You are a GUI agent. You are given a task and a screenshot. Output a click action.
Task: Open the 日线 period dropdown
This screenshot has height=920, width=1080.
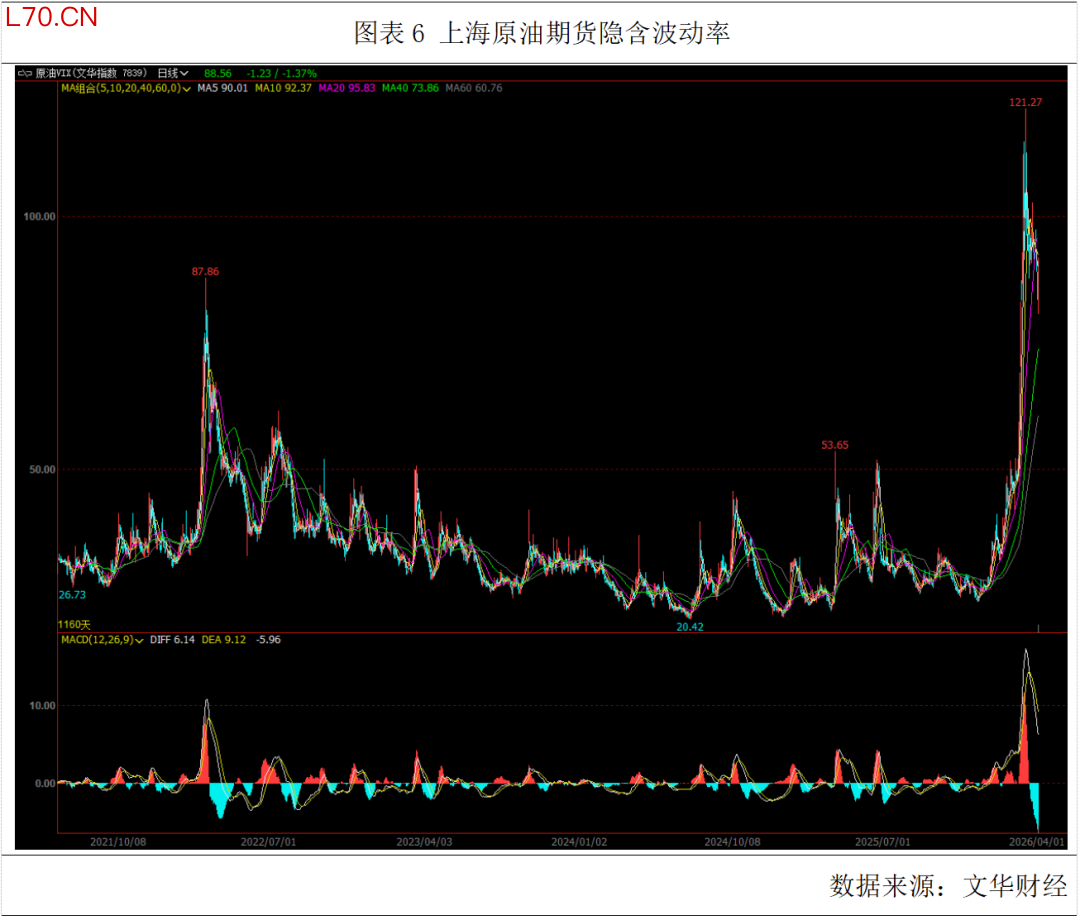click(x=173, y=73)
